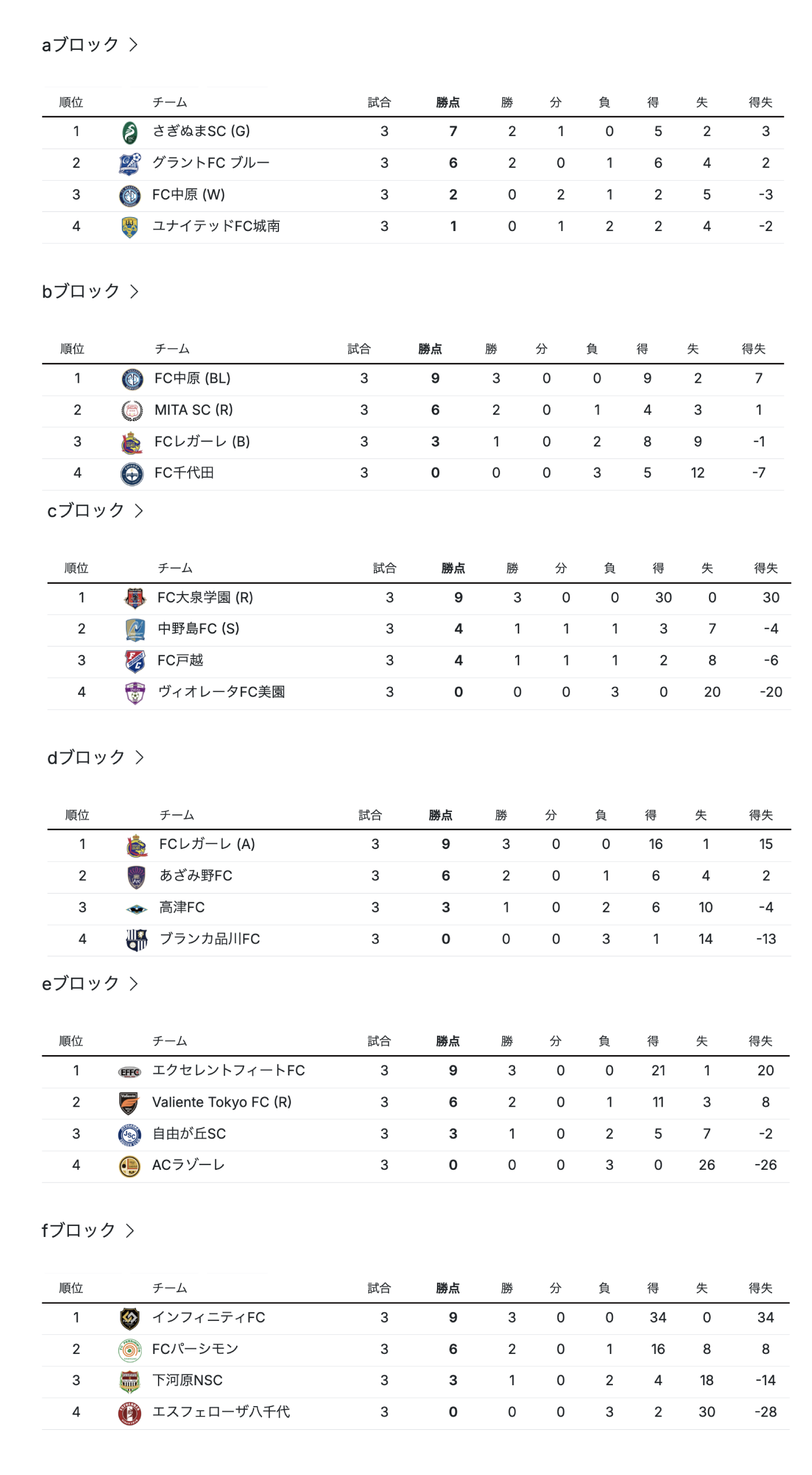Click 得失 column header in dブロック table
The width and height of the screenshot is (812, 1475).
[760, 815]
